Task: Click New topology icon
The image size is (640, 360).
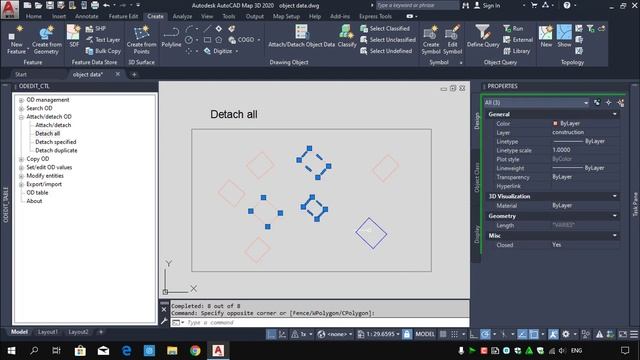Action: 546,36
